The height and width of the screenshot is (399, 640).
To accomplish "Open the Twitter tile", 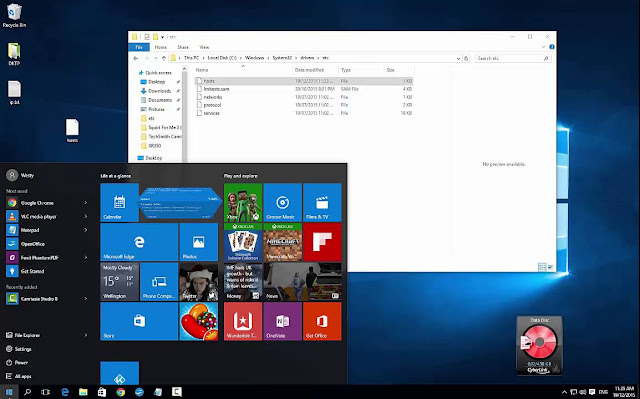I will (x=199, y=282).
